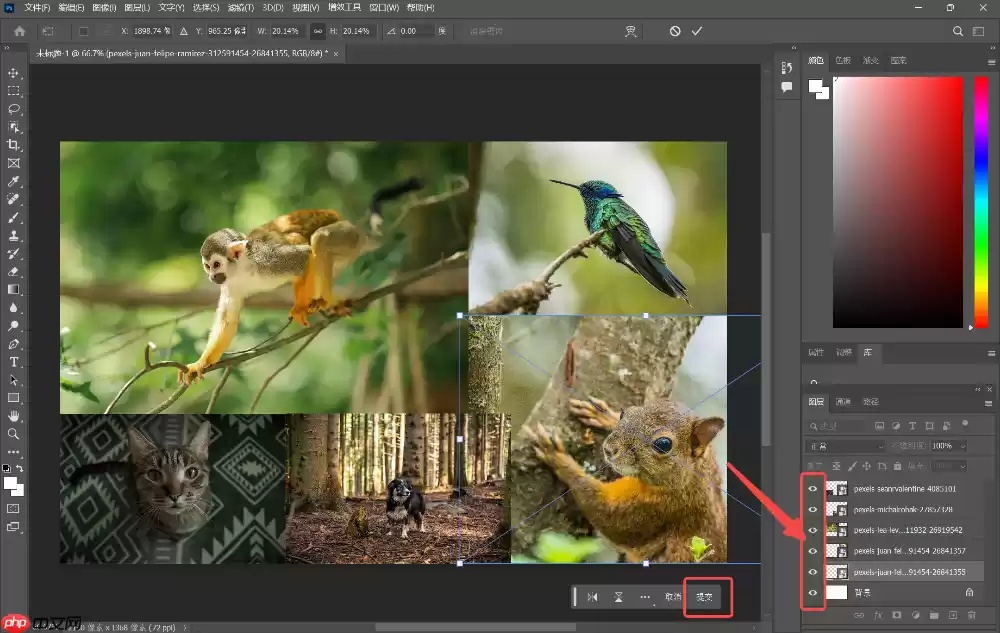Image resolution: width=1000 pixels, height=633 pixels.
Task: Confirm the transform with the checkmark icon
Action: click(697, 31)
